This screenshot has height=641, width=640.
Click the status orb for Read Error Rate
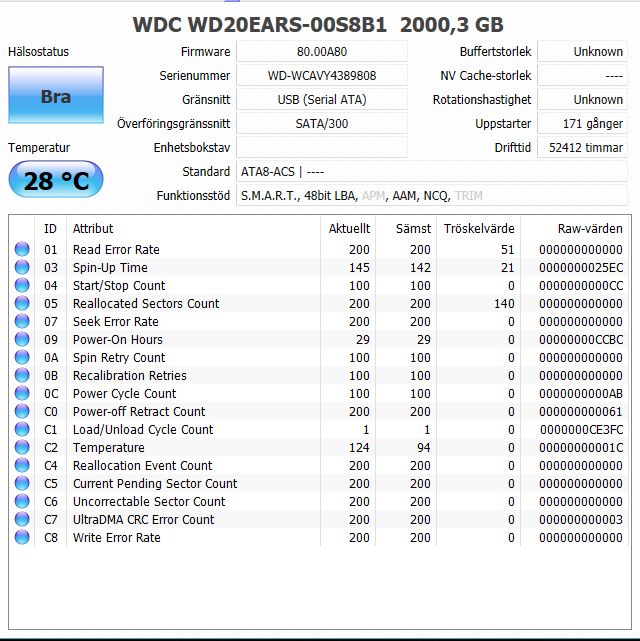point(22,250)
